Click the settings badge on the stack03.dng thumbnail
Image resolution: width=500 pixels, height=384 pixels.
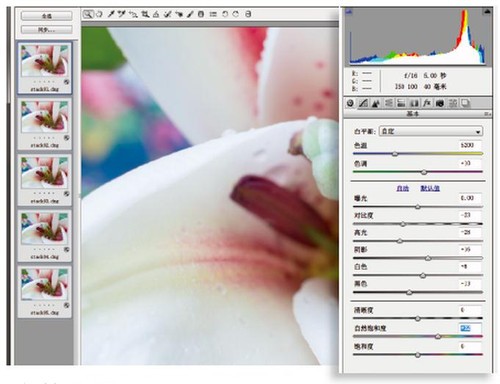coord(67,194)
